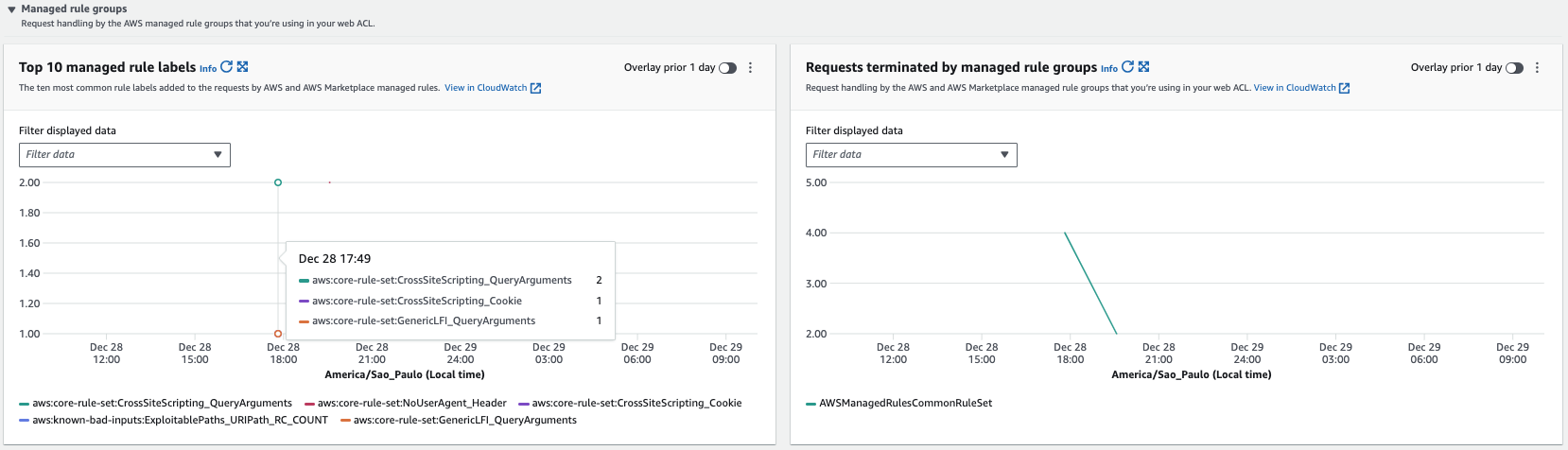This screenshot has height=450, width=1568.
Task: Refresh the Requests terminated by managed rule groups chart
Action: pyautogui.click(x=1127, y=67)
